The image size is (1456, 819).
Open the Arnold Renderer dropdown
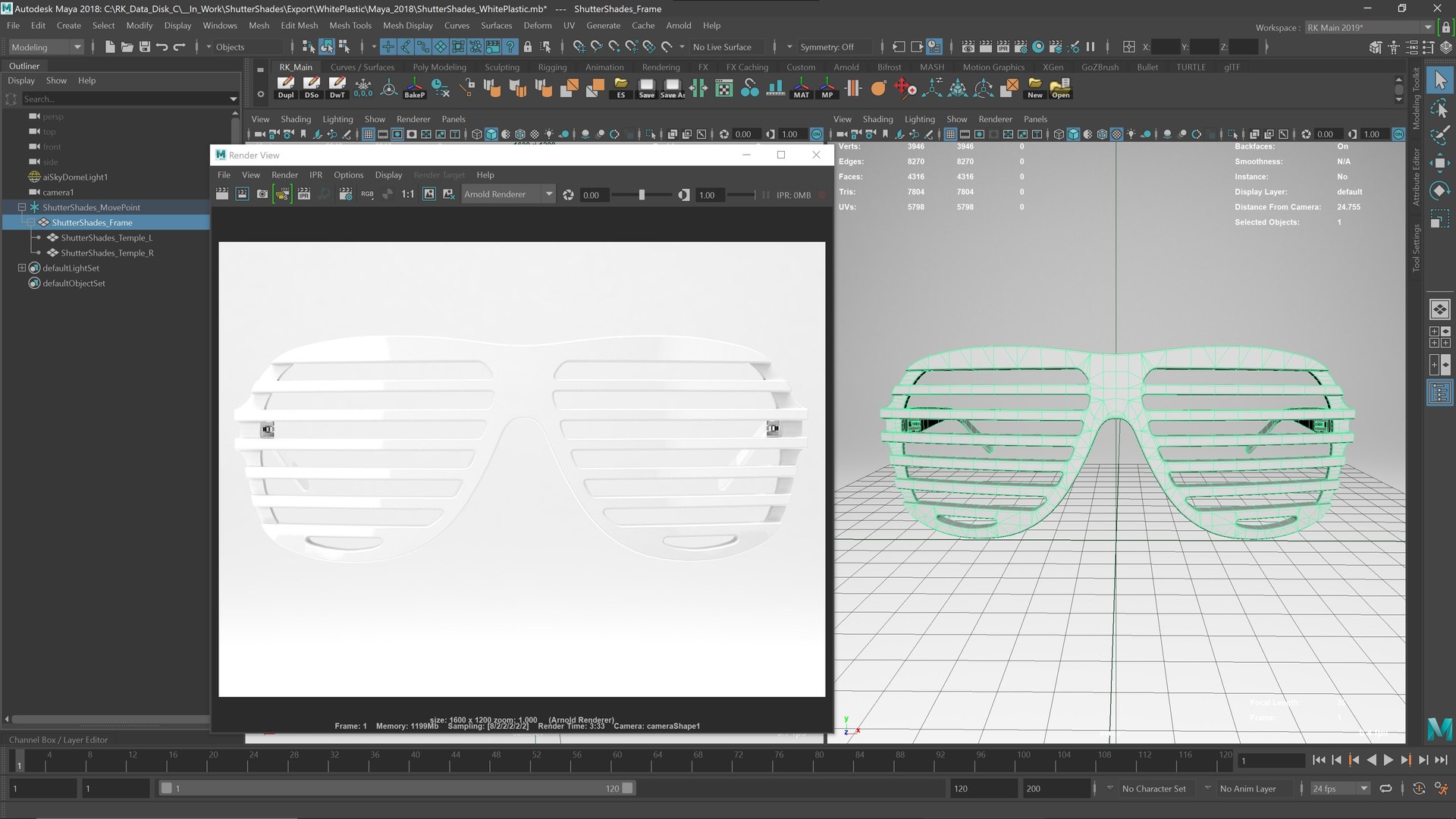508,195
